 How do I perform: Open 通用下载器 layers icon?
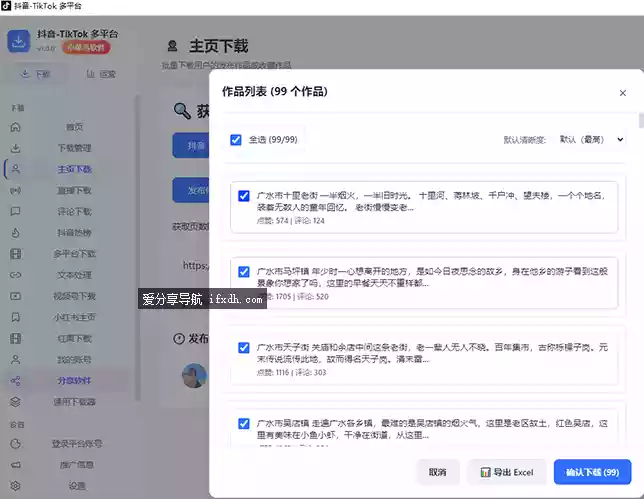click(x=16, y=402)
